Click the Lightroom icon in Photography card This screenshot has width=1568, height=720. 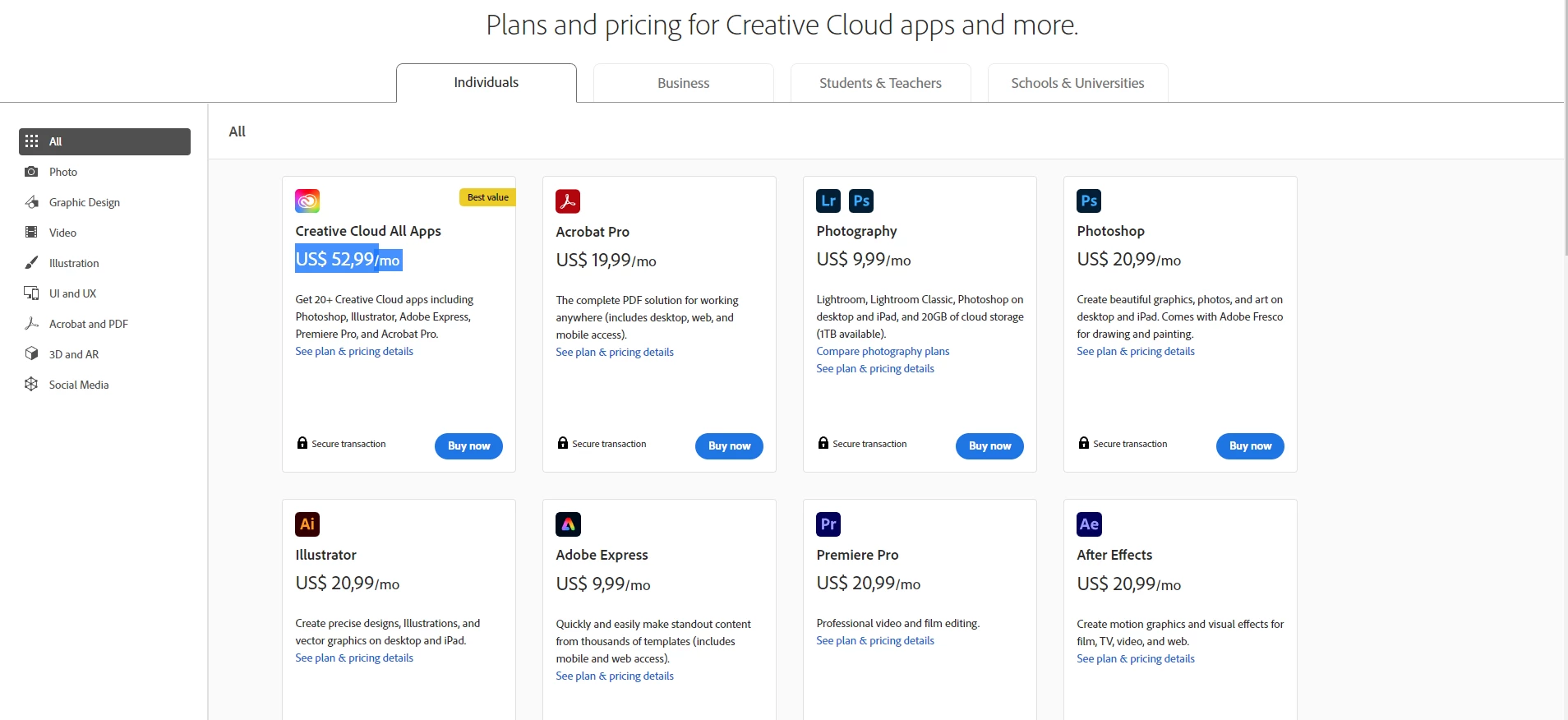(x=828, y=201)
